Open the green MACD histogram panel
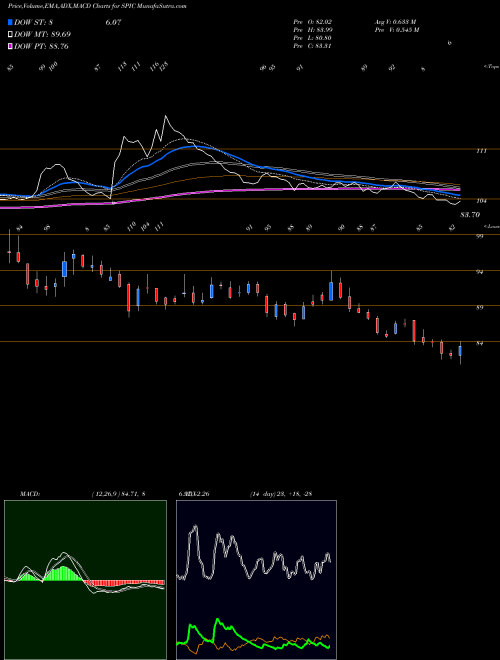500x660 pixels. pyautogui.click(x=85, y=580)
